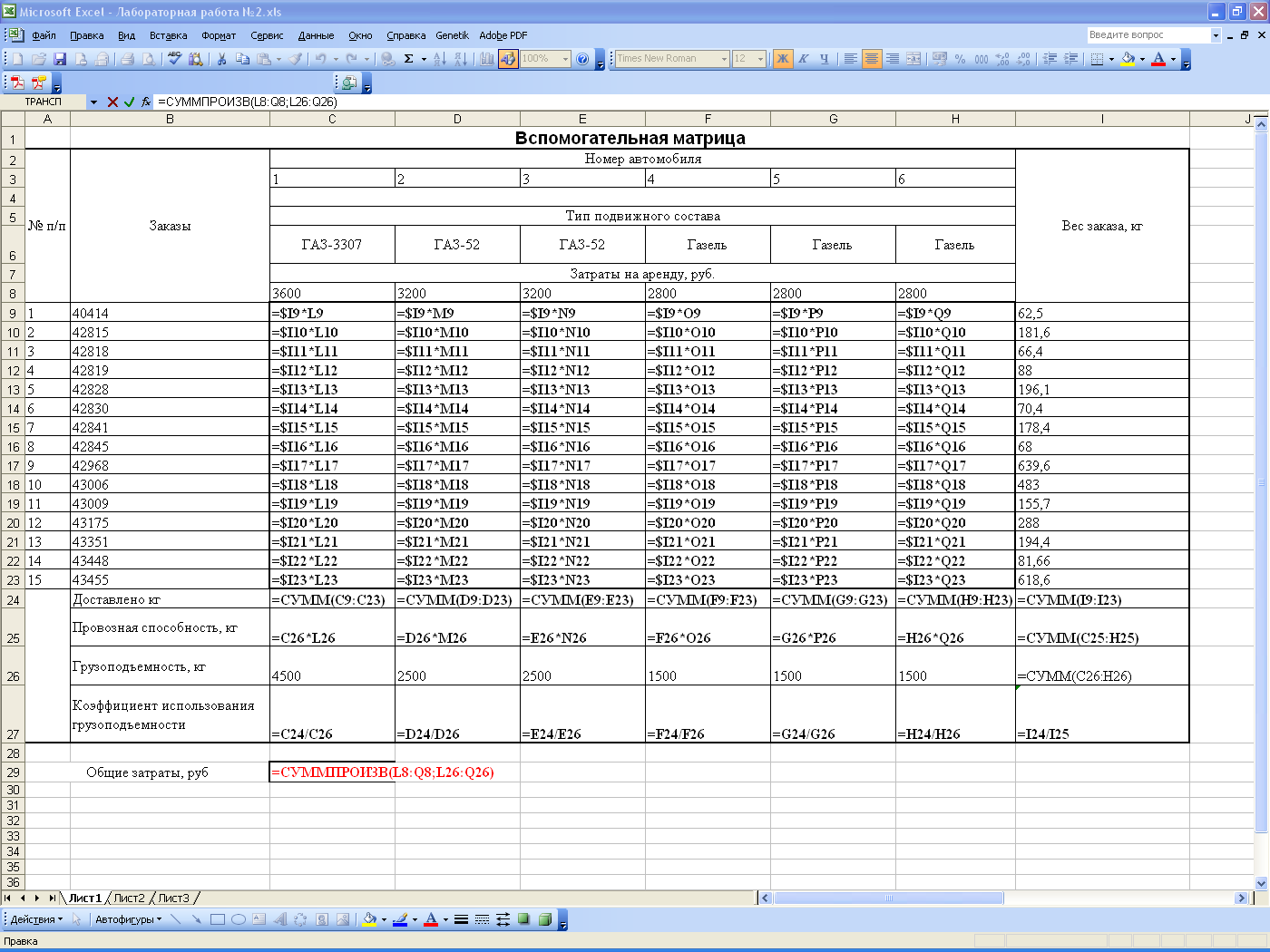
Task: Click the Cut scissors icon
Action: click(x=221, y=59)
